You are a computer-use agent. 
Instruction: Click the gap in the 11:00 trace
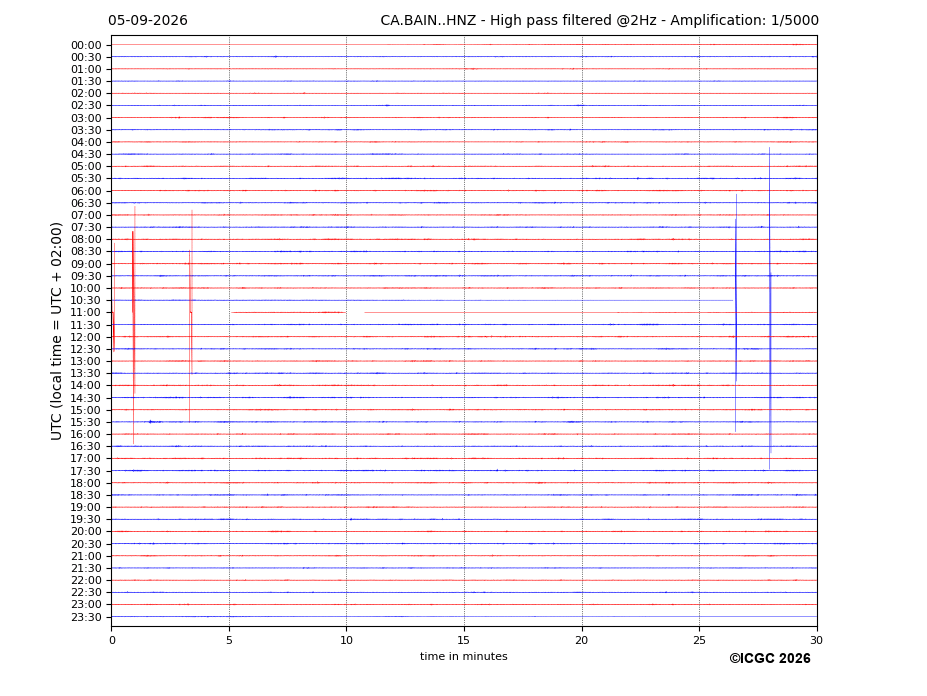355,312
